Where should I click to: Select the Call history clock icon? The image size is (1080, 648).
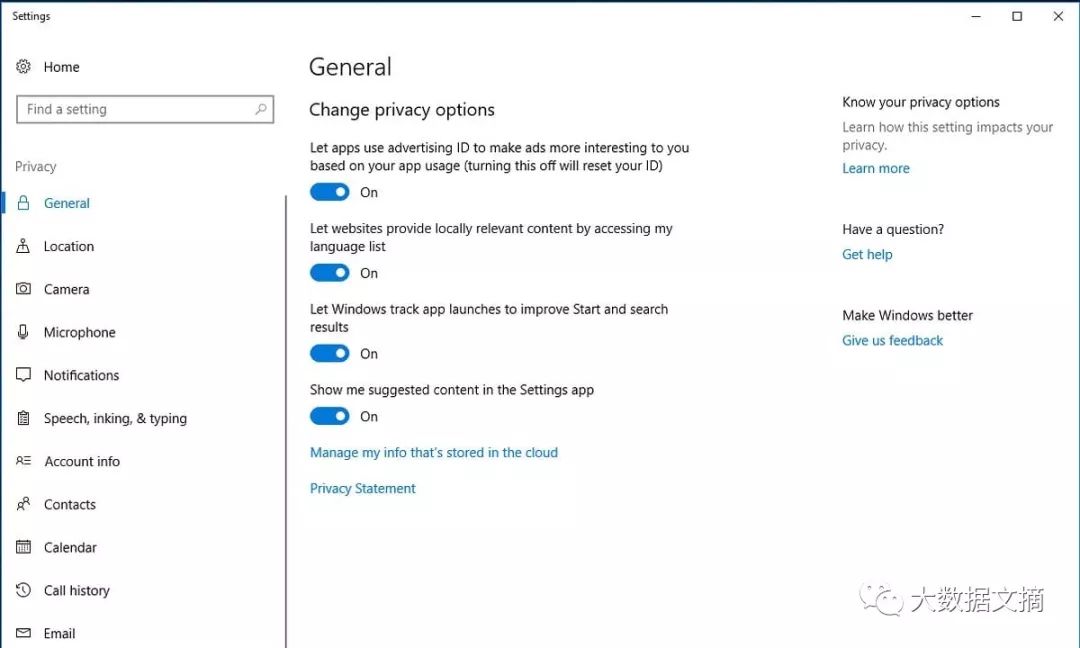tap(23, 590)
